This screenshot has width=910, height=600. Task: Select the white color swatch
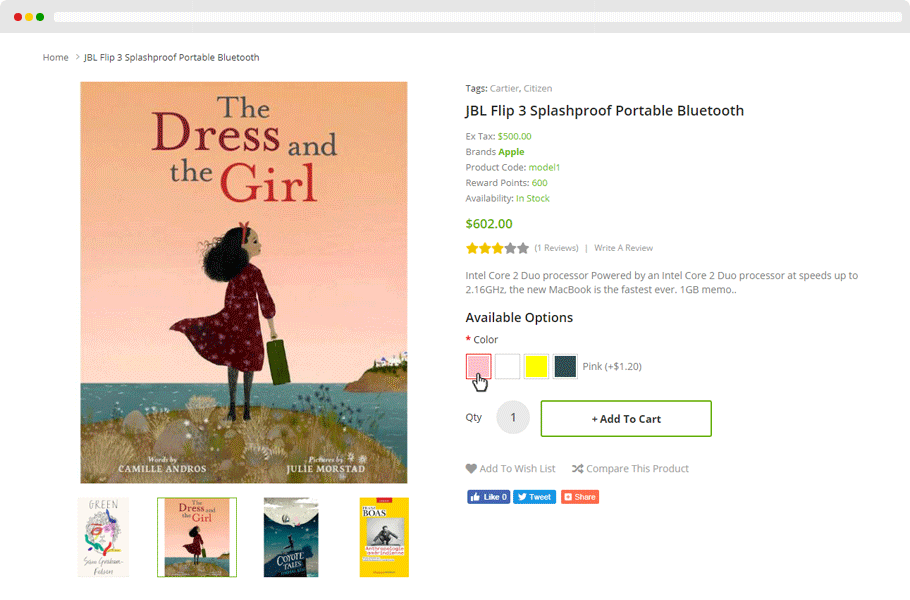pos(507,366)
